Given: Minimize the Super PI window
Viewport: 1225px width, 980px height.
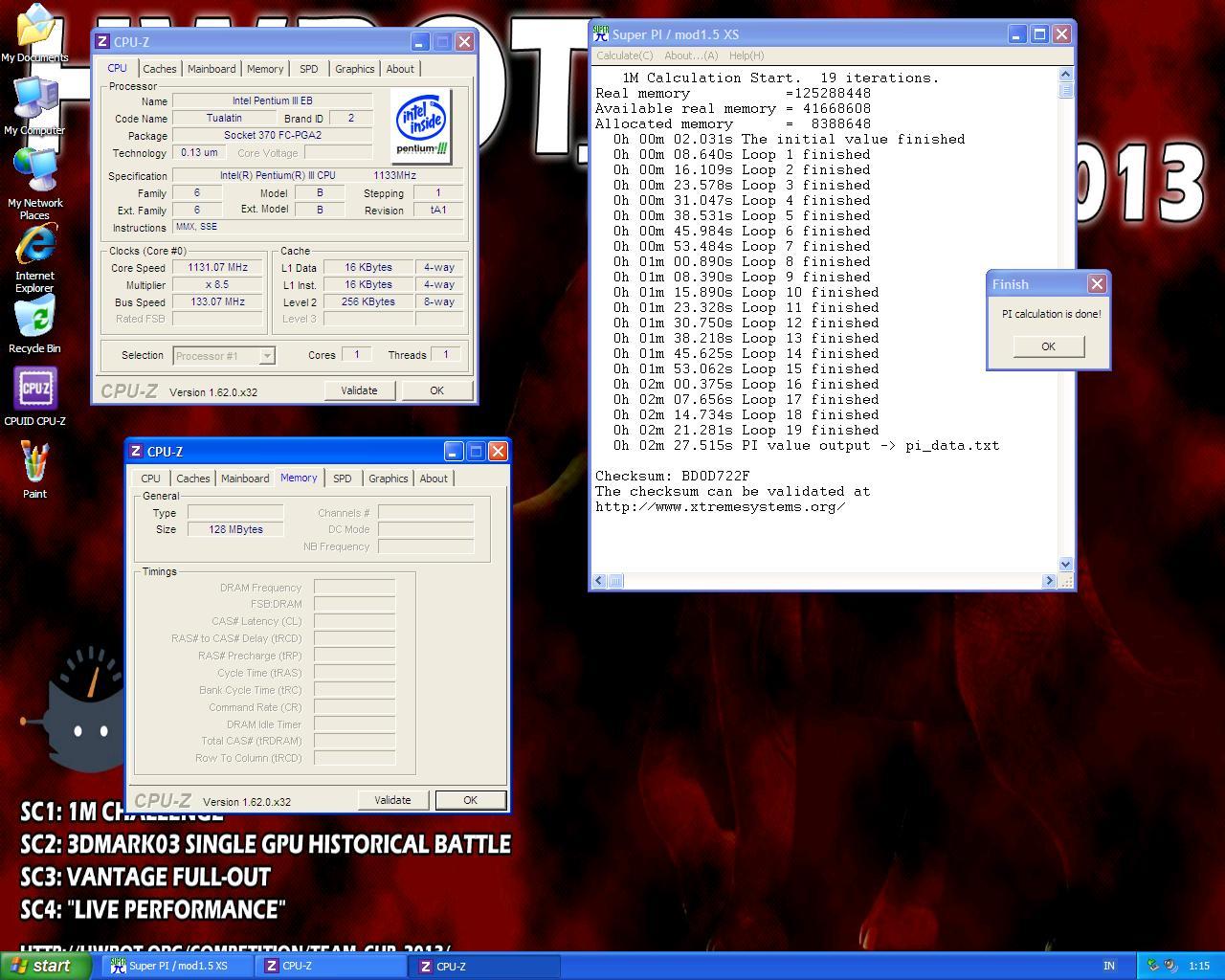Looking at the screenshot, I should coord(1016,33).
